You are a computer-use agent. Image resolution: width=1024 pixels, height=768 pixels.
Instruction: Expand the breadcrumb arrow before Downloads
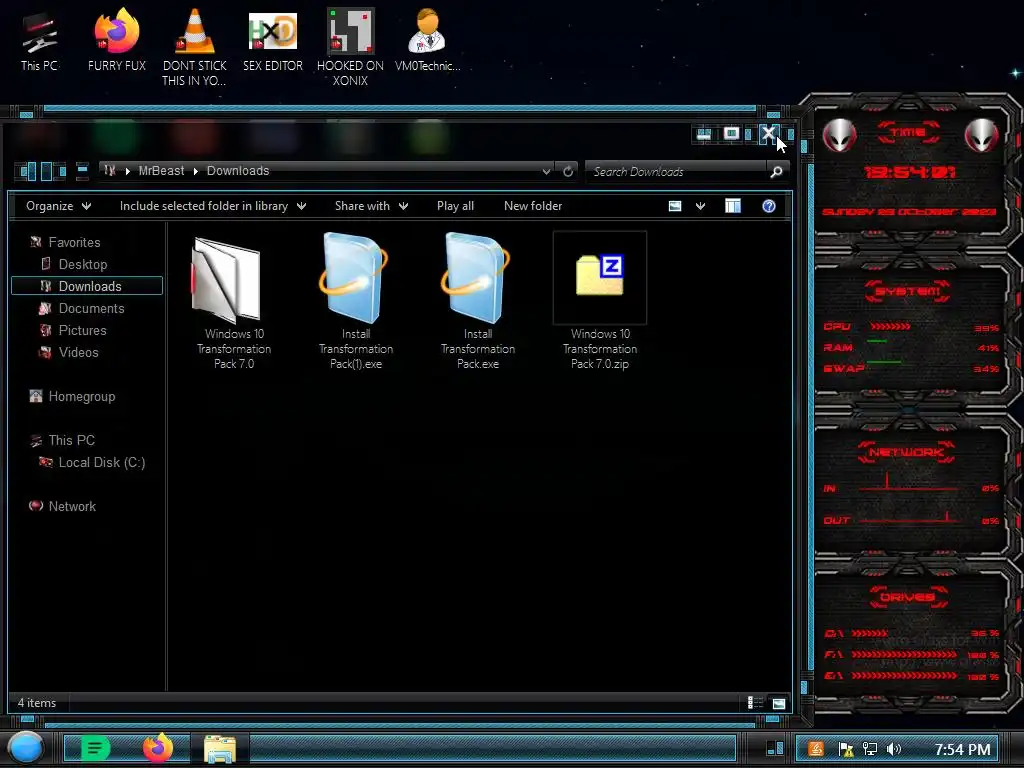click(x=196, y=171)
